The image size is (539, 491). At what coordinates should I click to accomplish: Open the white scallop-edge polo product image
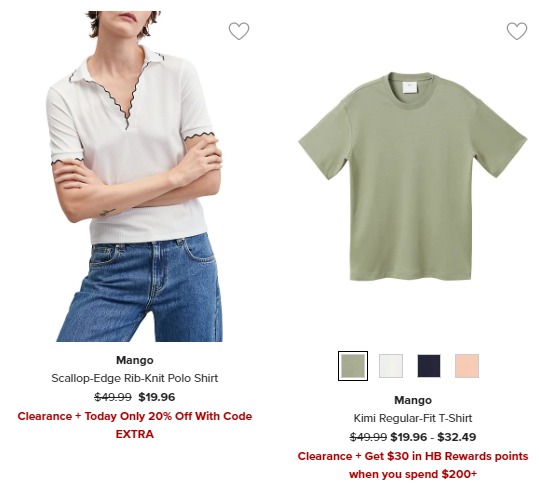pyautogui.click(x=135, y=176)
